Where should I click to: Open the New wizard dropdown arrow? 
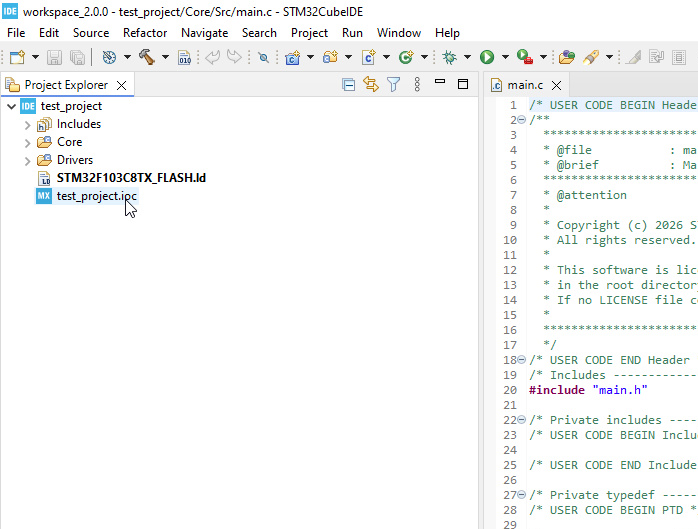(x=35, y=57)
